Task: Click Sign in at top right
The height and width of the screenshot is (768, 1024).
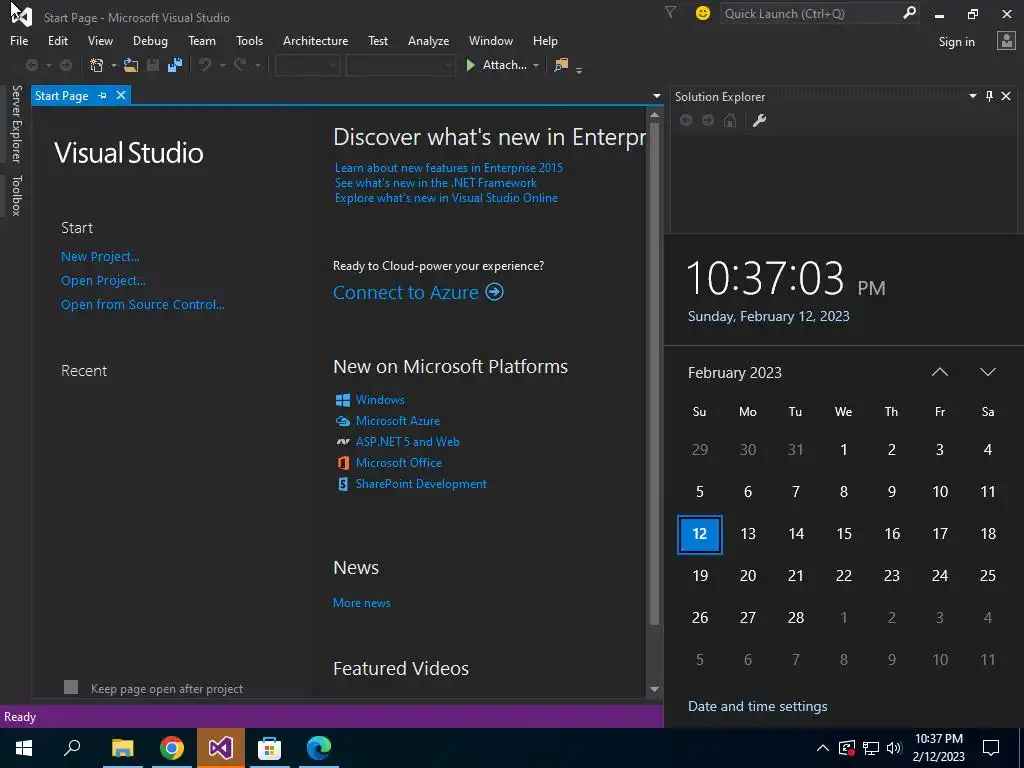Action: (956, 42)
